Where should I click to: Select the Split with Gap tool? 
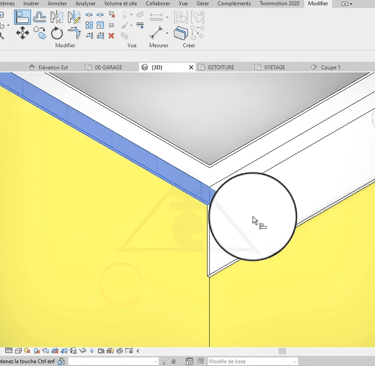[100, 15]
